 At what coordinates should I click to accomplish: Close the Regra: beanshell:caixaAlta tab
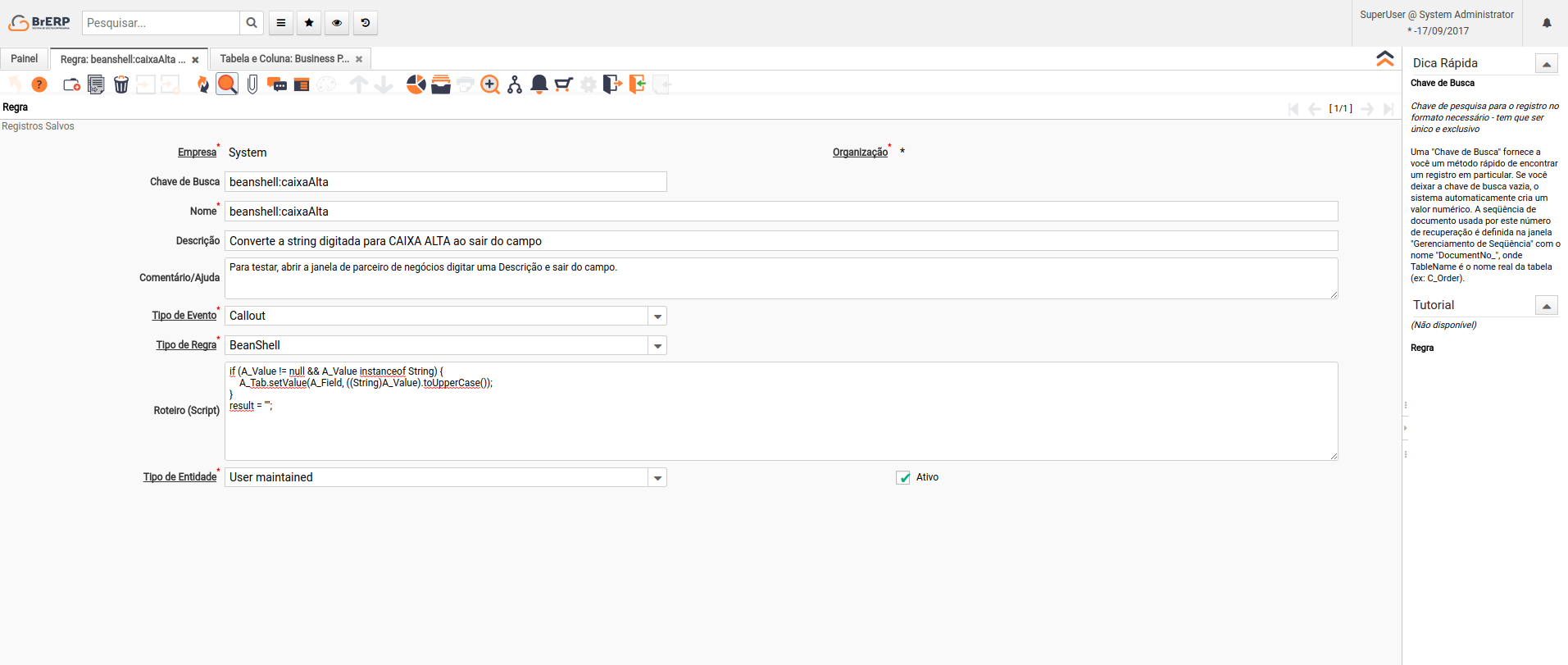click(x=195, y=60)
